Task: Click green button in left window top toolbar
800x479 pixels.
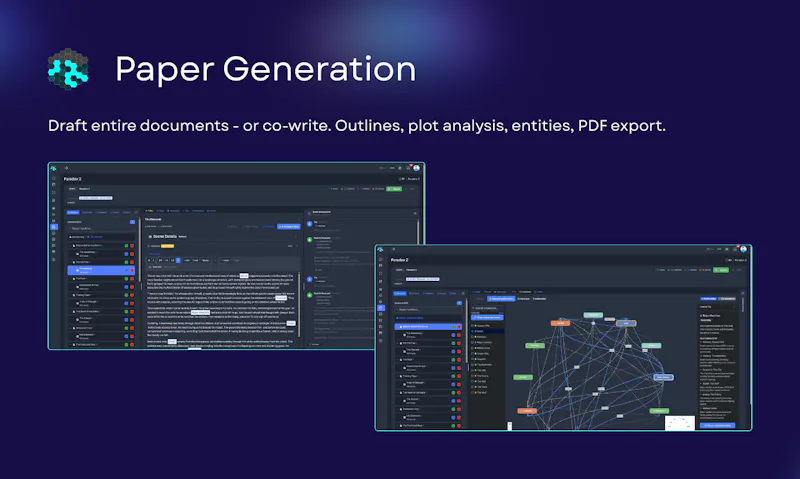Action: [394, 189]
